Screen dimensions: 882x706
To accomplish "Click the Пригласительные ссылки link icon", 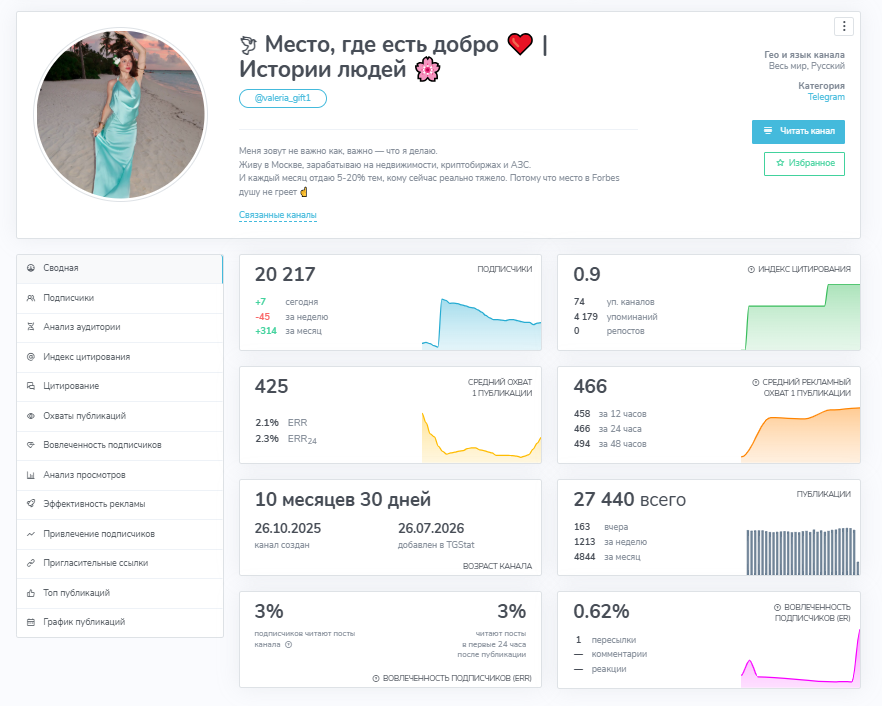I will coord(31,563).
